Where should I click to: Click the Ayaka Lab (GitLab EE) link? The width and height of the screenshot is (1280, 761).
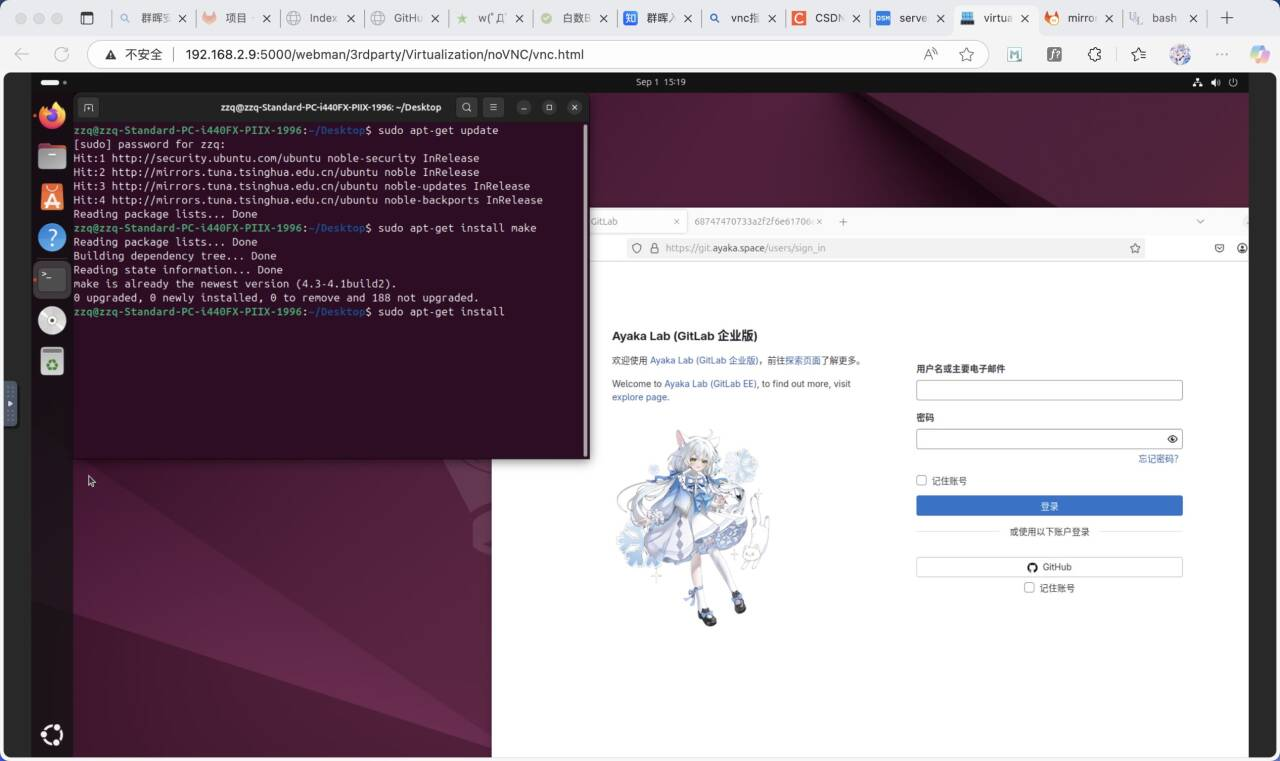(x=711, y=384)
